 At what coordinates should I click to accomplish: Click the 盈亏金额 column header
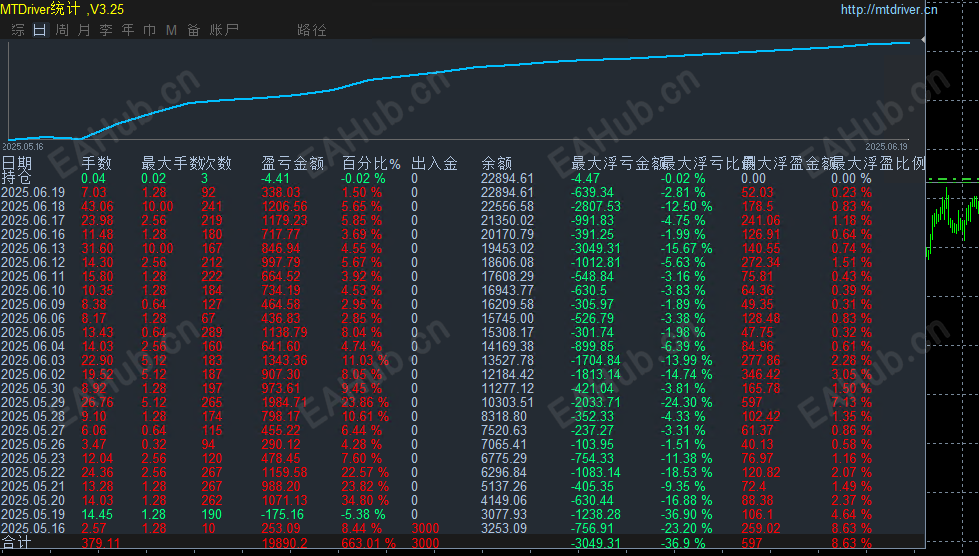[293, 163]
